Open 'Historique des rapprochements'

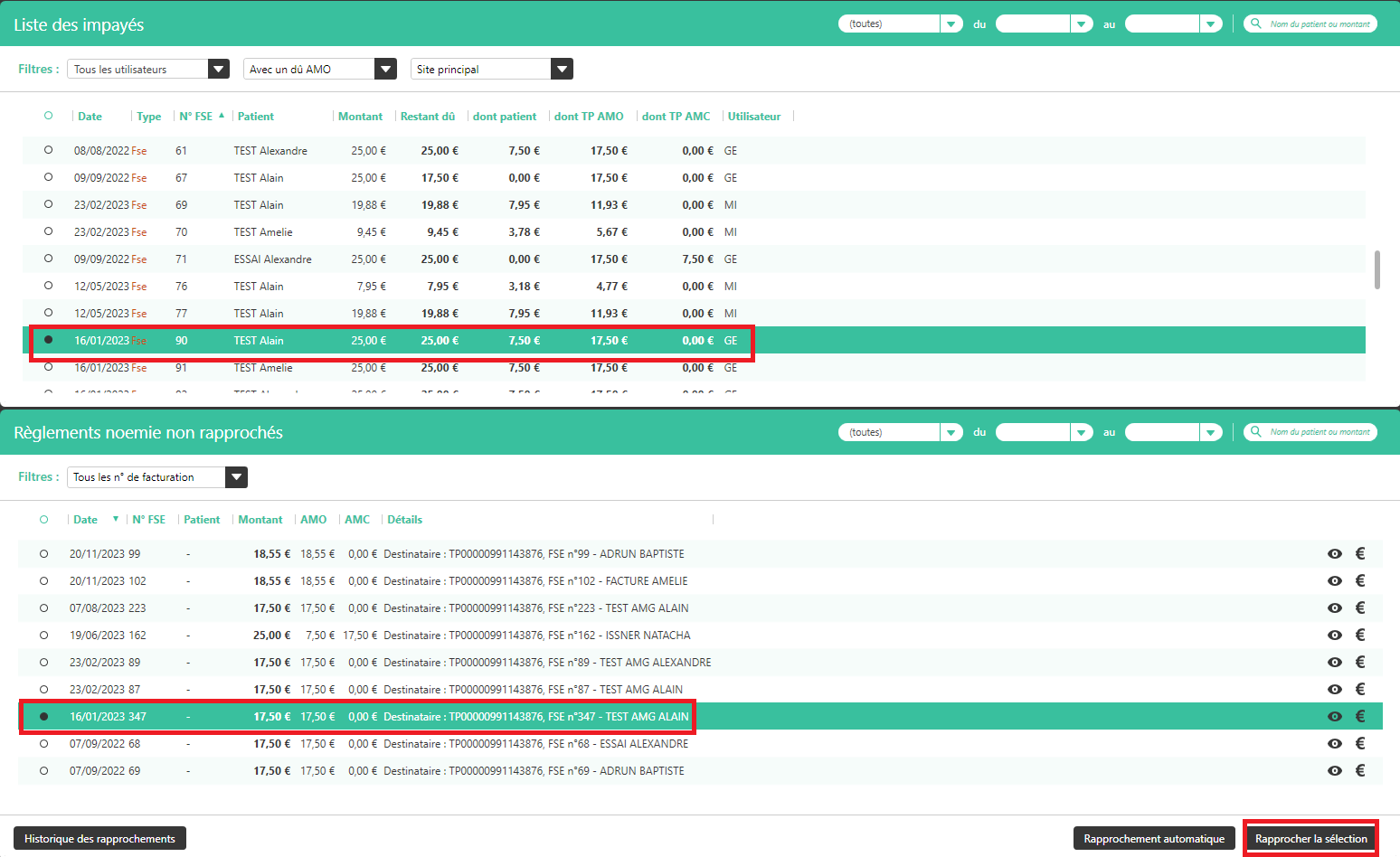[99, 839]
